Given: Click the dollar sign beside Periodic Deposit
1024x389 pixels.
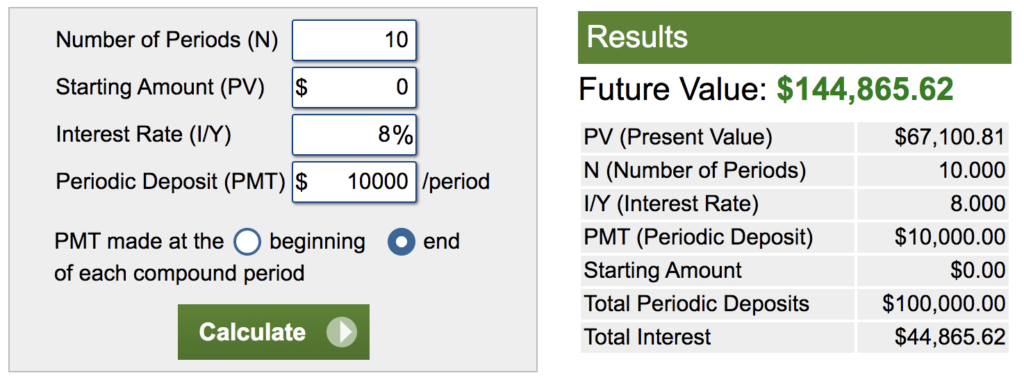Looking at the screenshot, I should point(301,181).
